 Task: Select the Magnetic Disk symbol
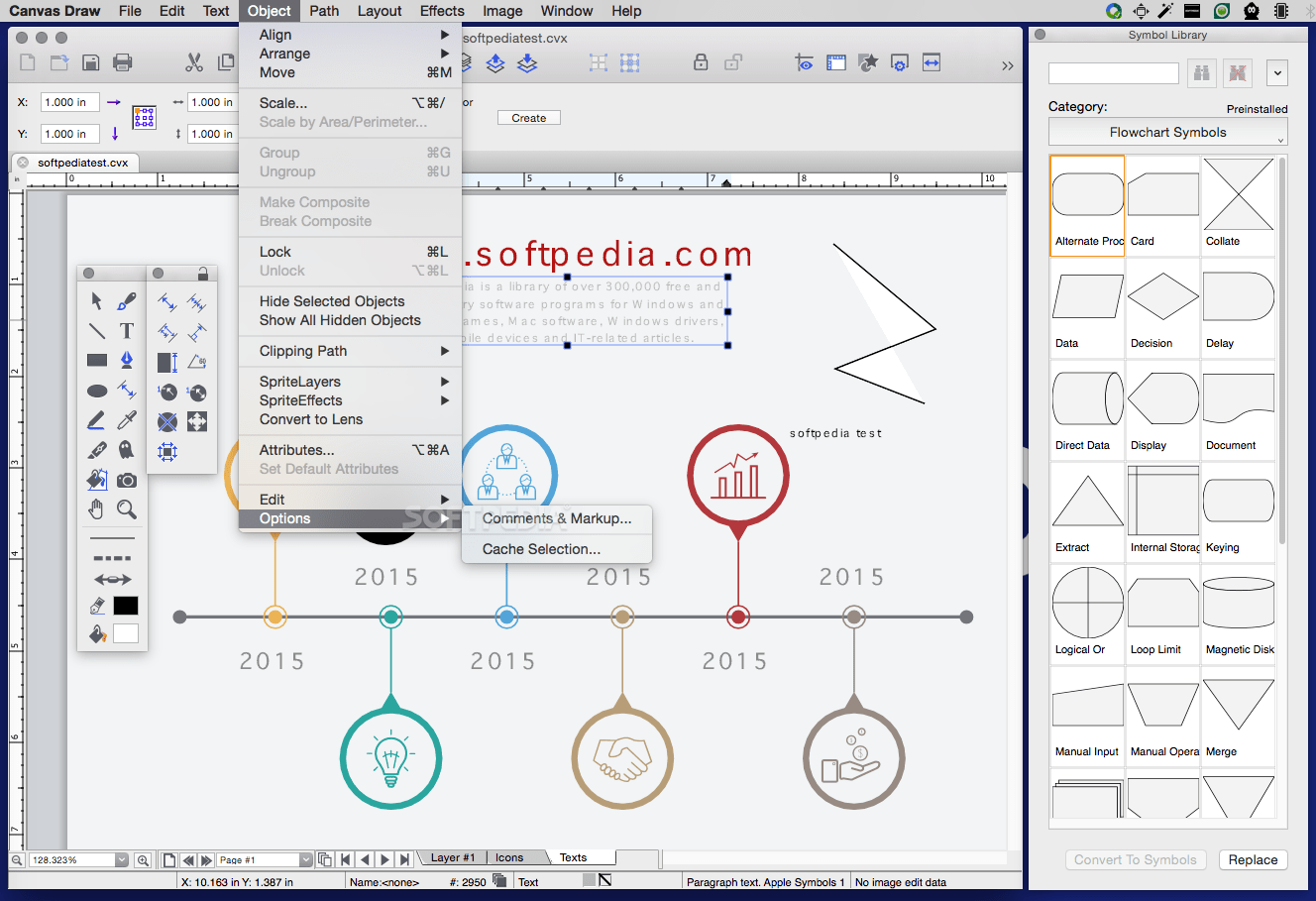coord(1239,615)
